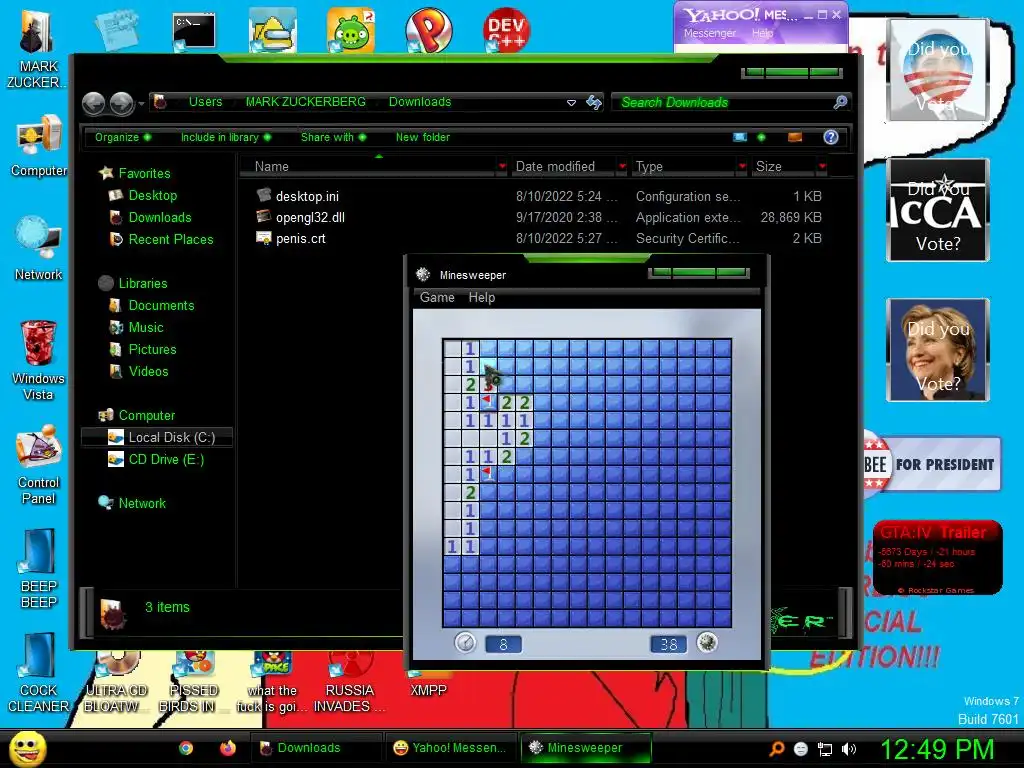Click the Explorer Back arrow button
This screenshot has height=768, width=1024.
click(93, 103)
